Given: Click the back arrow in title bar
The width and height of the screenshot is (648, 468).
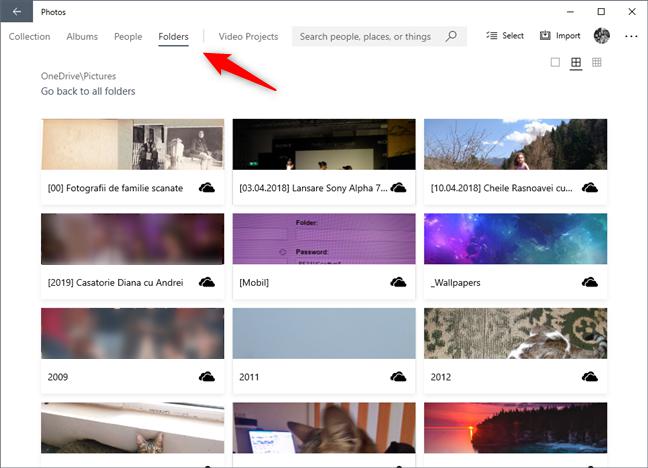Looking at the screenshot, I should pos(17,12).
